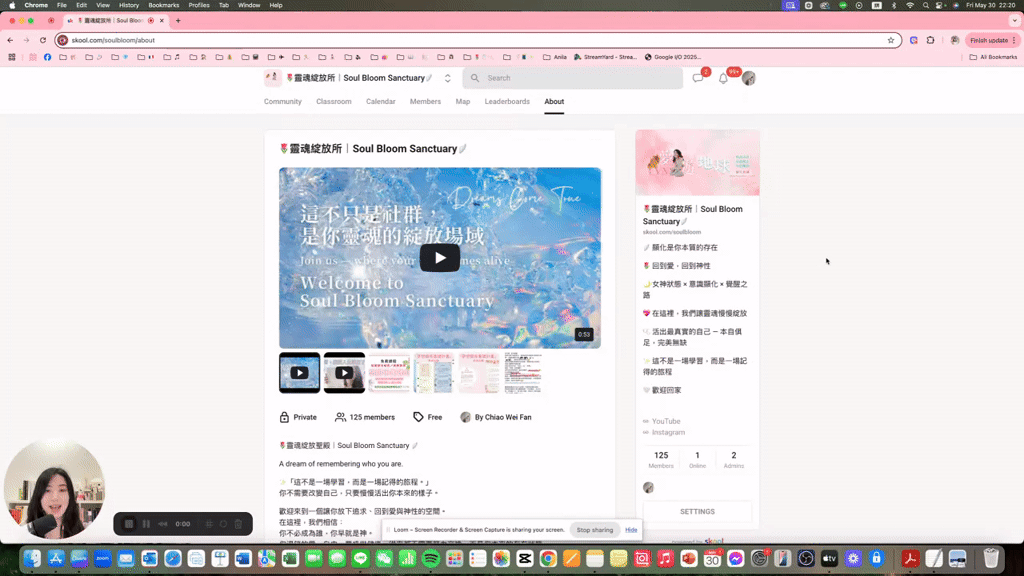
Task: Stop the Loom recording with the stop button
Action: (x=128, y=524)
